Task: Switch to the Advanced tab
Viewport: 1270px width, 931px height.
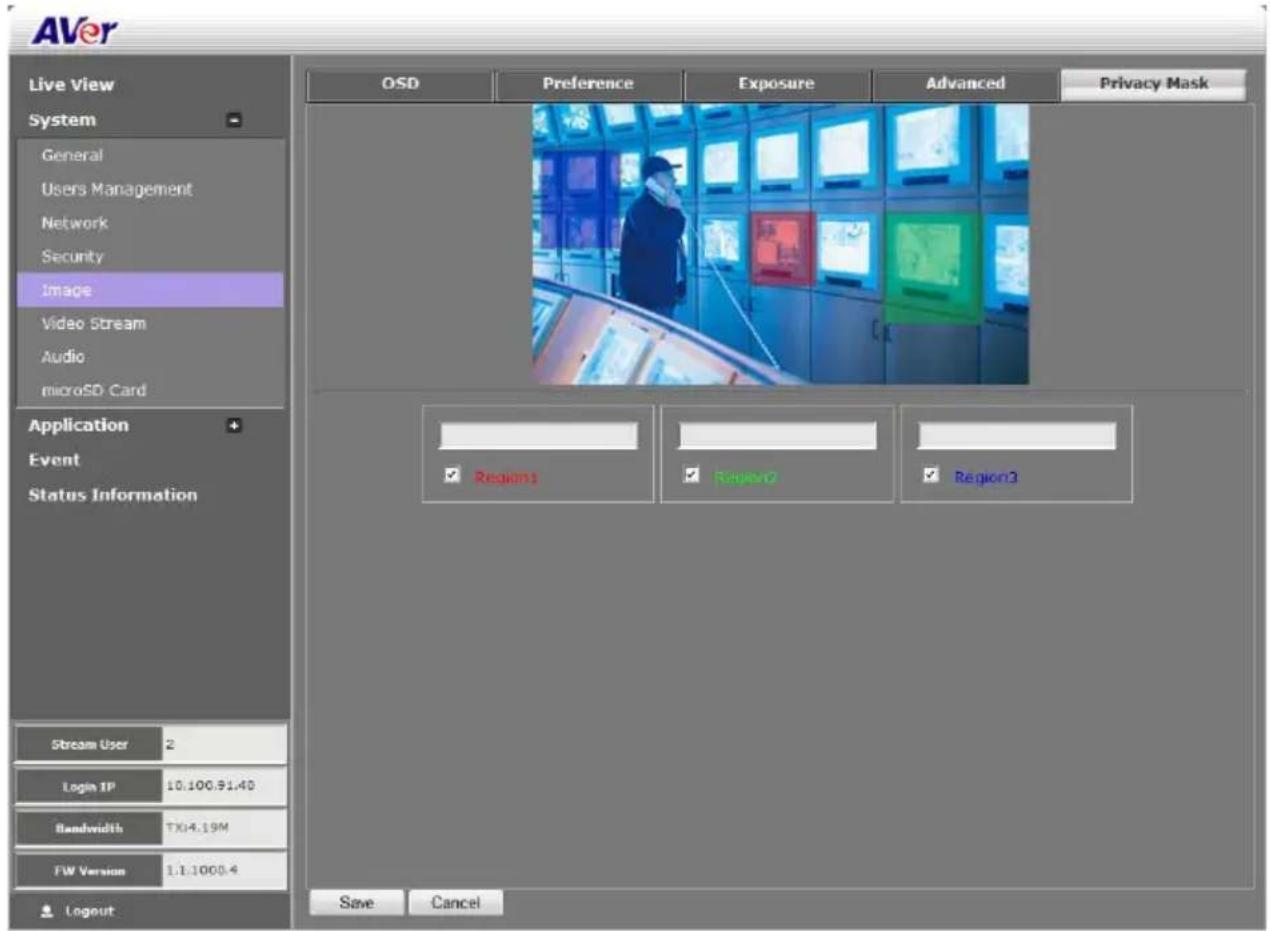Action: (965, 85)
